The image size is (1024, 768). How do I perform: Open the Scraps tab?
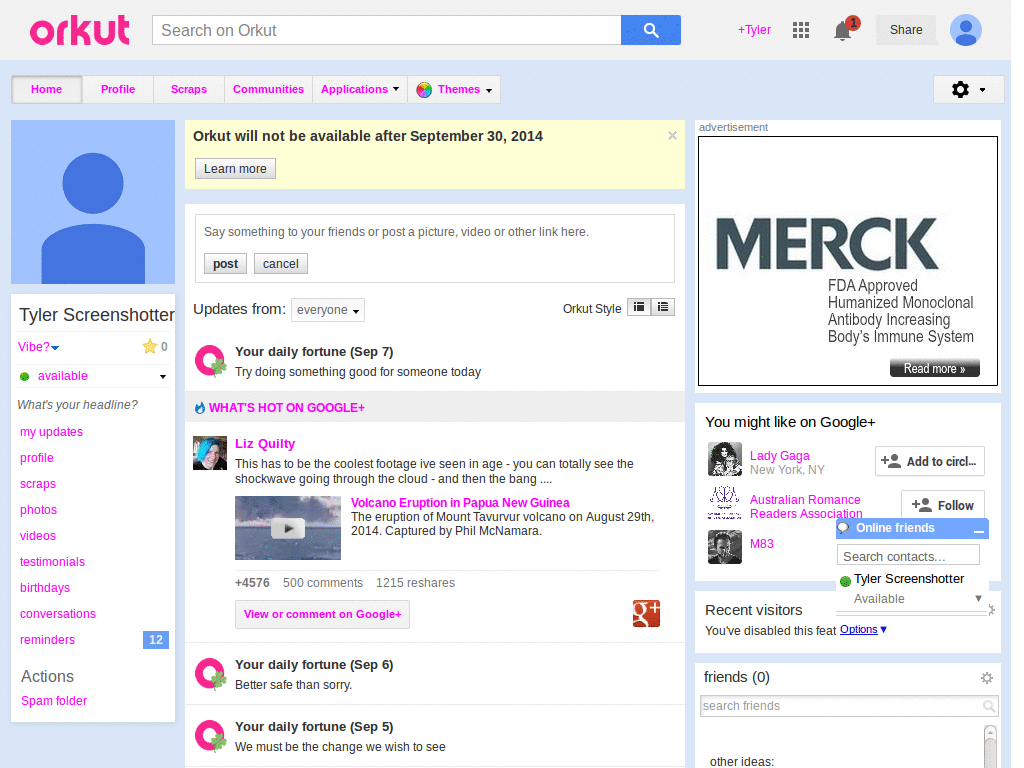[189, 89]
